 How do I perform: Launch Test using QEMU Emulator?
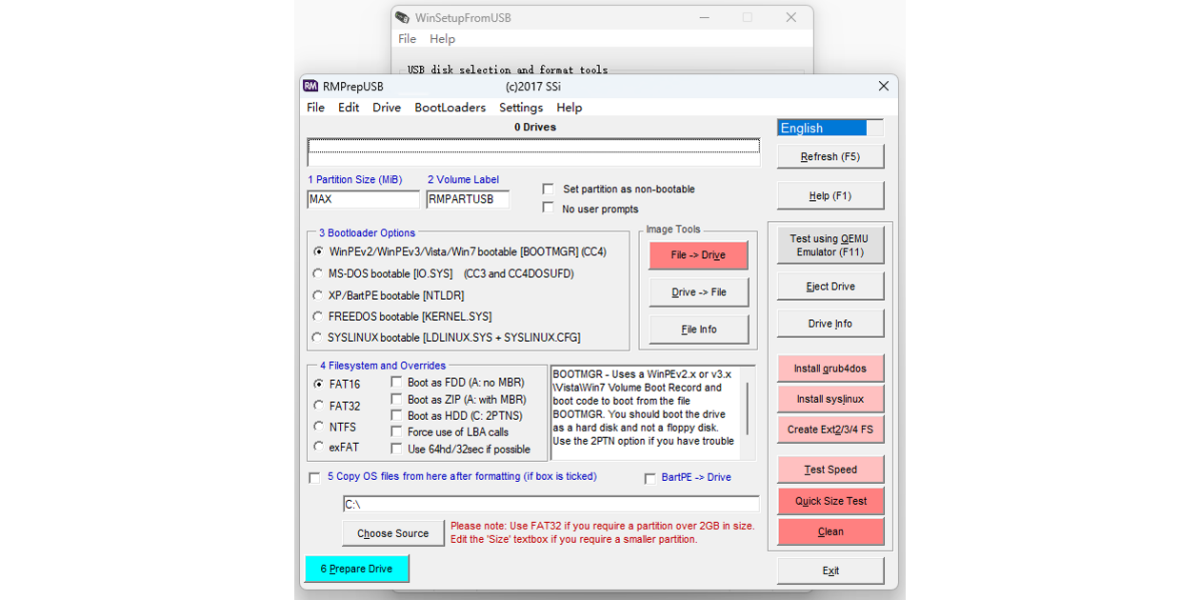(x=830, y=243)
